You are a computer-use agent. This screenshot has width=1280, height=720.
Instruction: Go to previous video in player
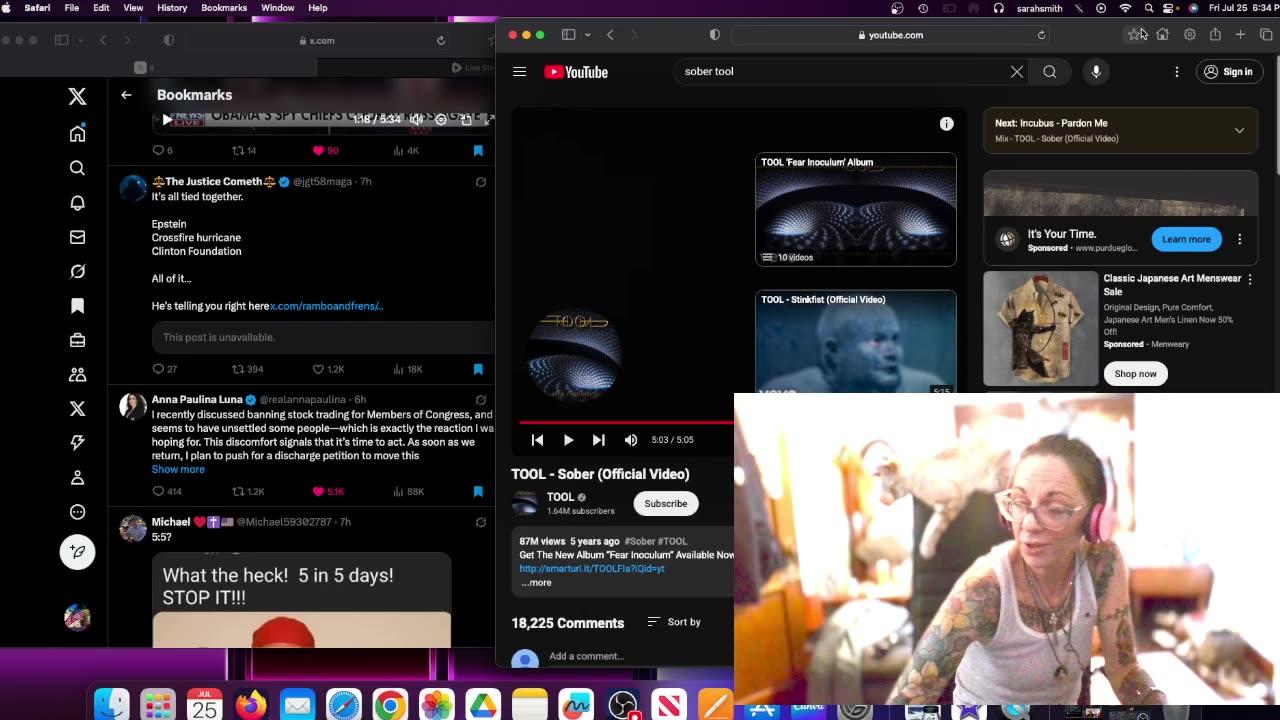click(x=537, y=440)
